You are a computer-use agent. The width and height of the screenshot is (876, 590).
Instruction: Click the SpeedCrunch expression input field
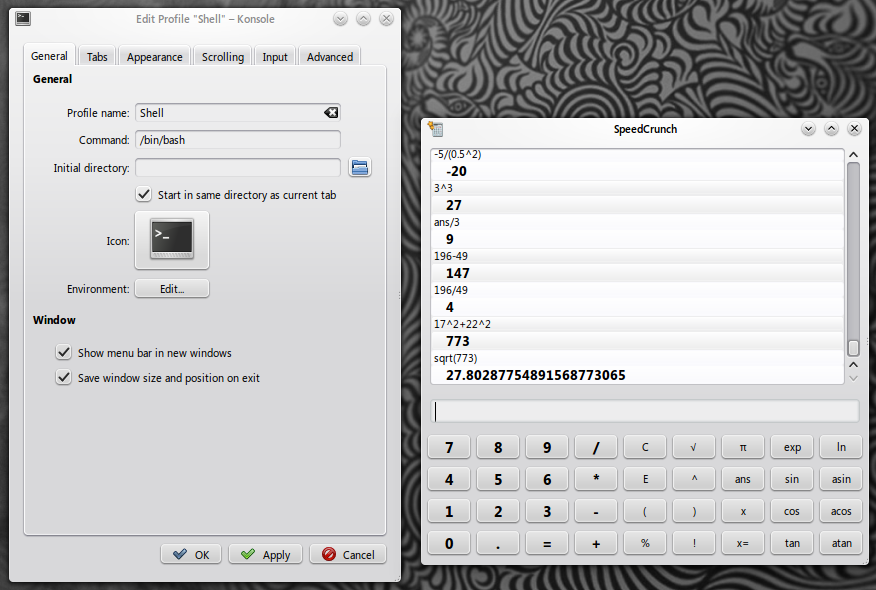pyautogui.click(x=645, y=411)
